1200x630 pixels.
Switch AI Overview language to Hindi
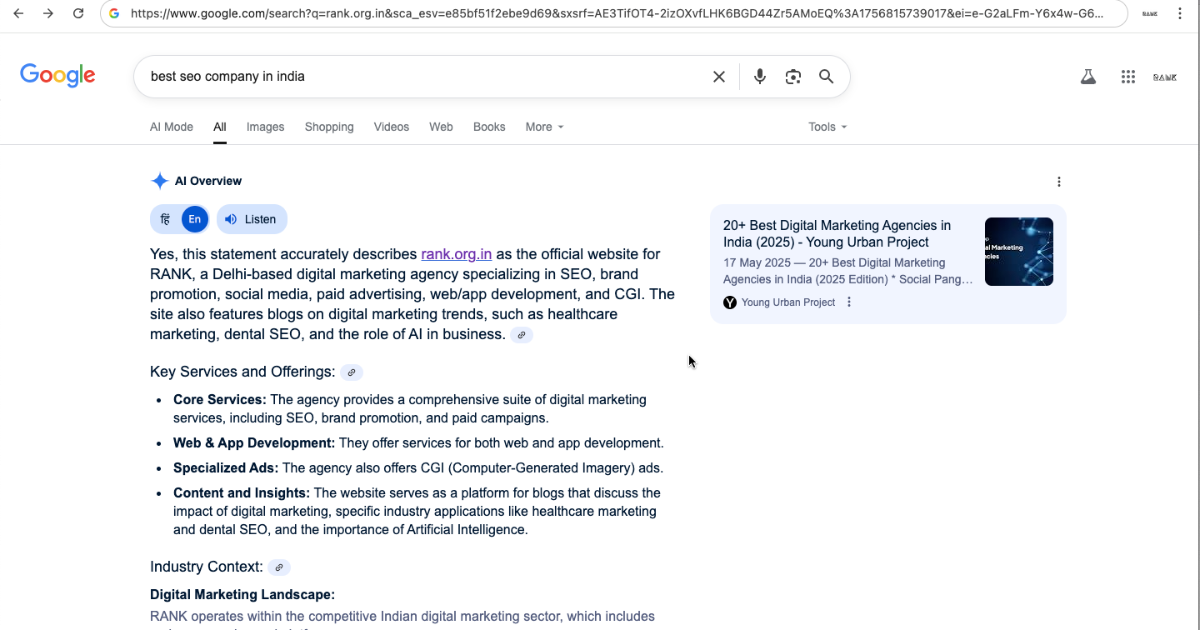click(x=166, y=219)
